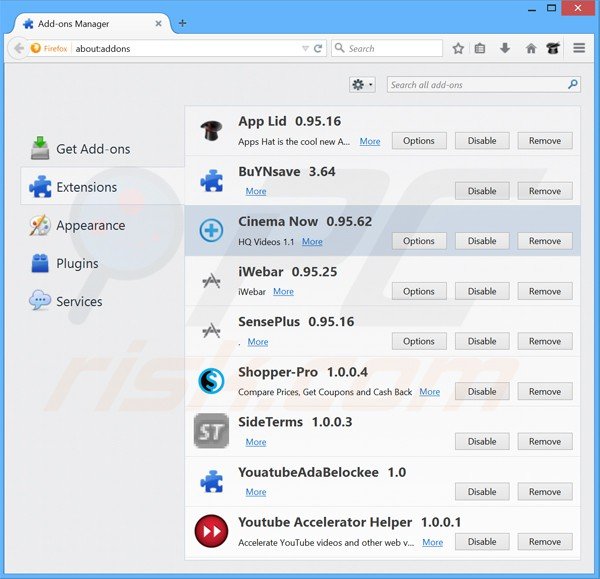The image size is (600, 579).
Task: Open Appearance category
Action: [103, 225]
